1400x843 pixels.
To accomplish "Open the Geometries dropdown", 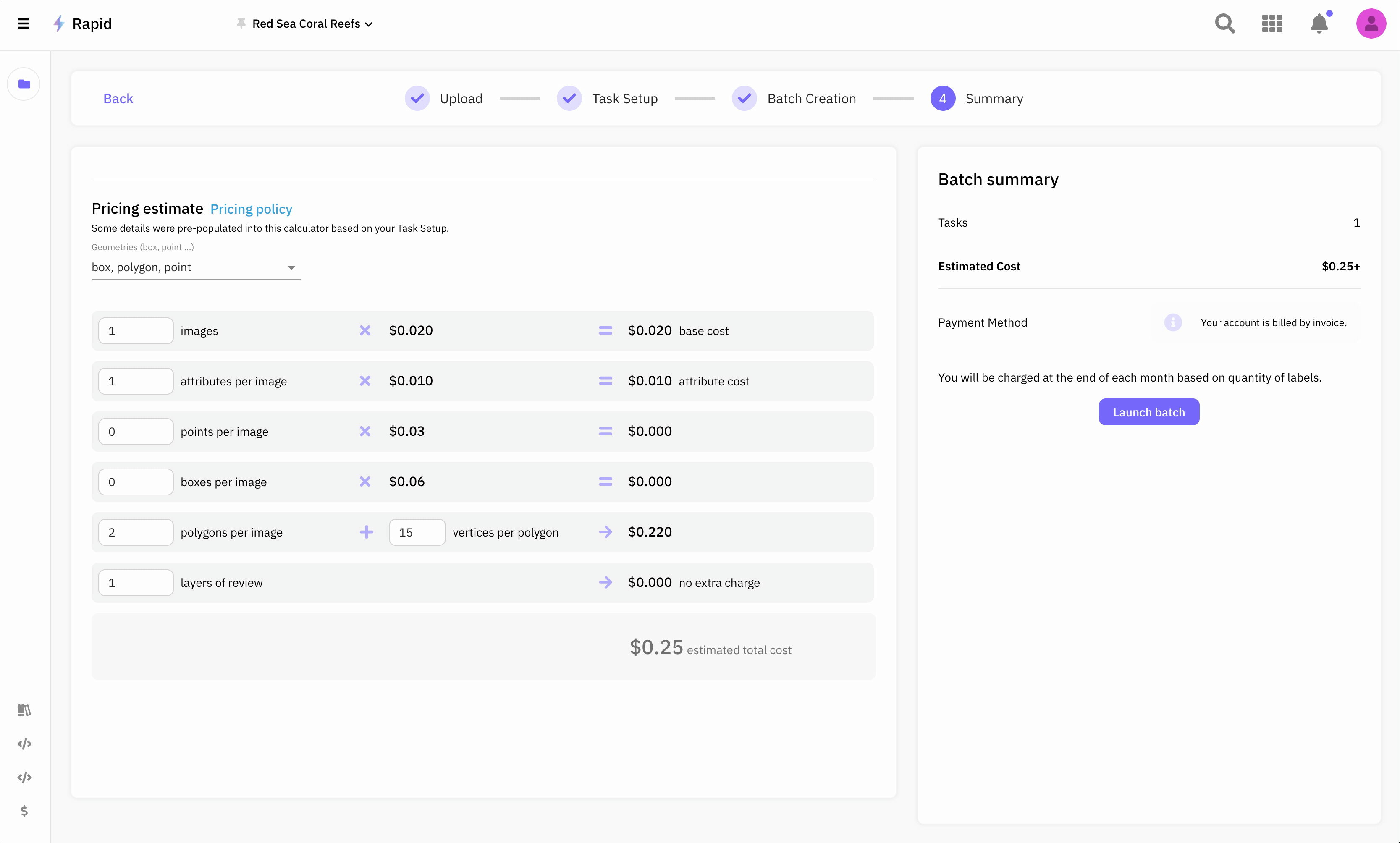I will (x=196, y=267).
